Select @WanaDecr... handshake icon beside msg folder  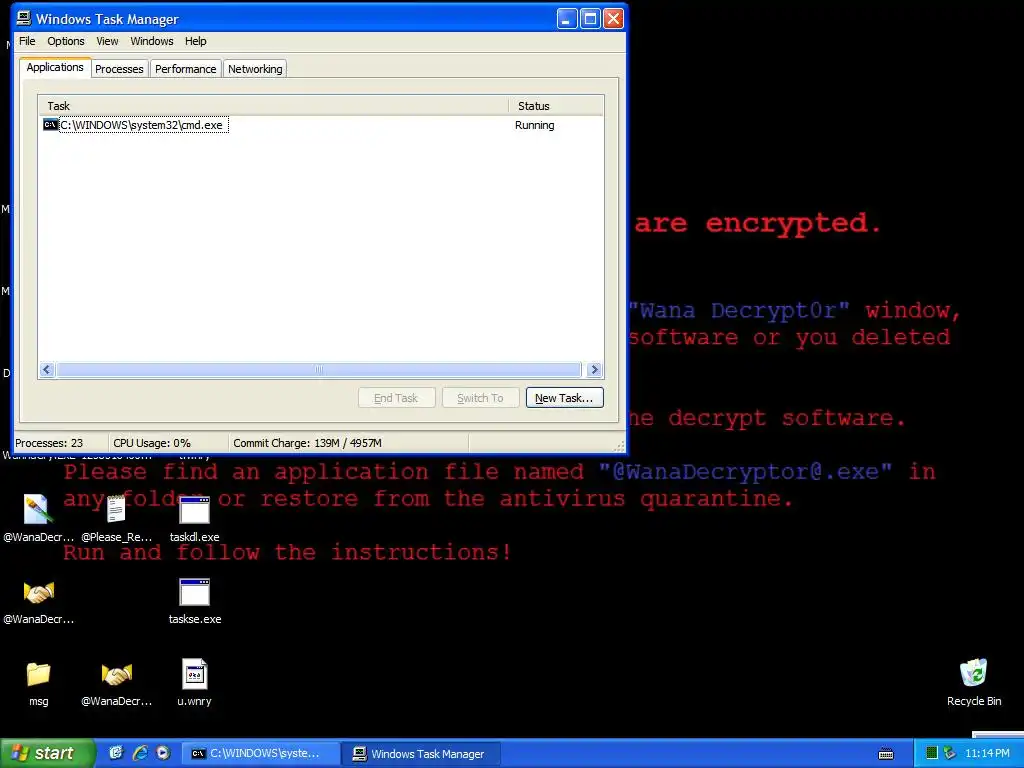[x=116, y=683]
